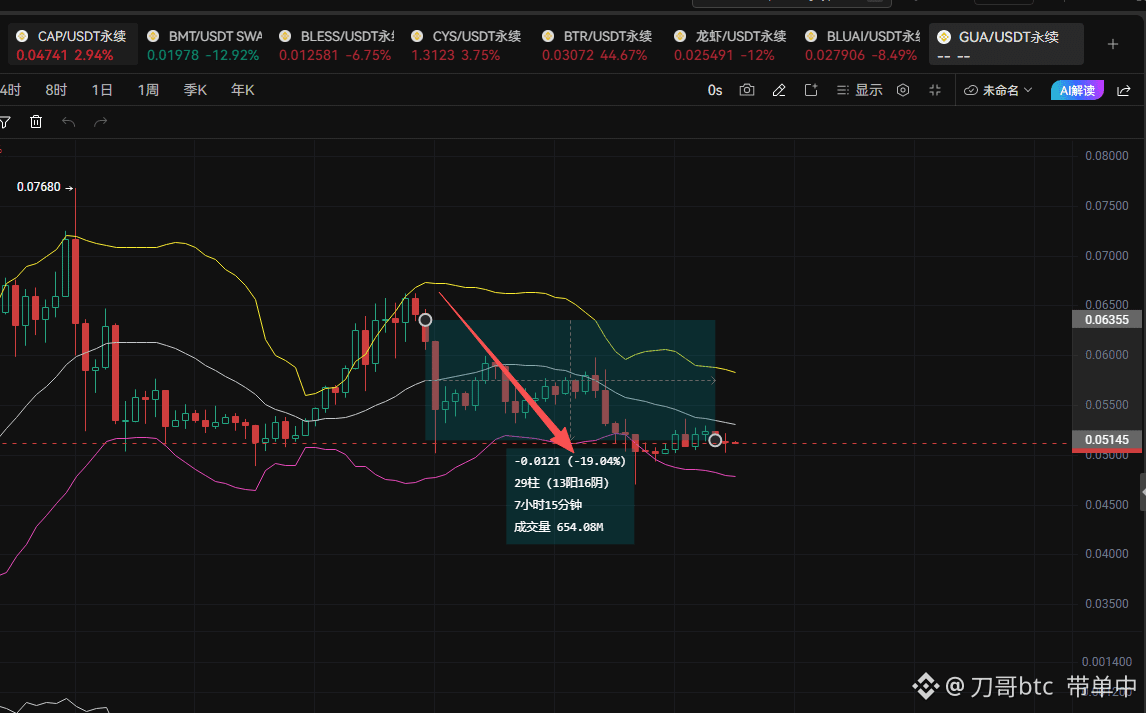Switch to the BTR/USDT永续 tab
The width and height of the screenshot is (1146, 713).
(x=599, y=45)
